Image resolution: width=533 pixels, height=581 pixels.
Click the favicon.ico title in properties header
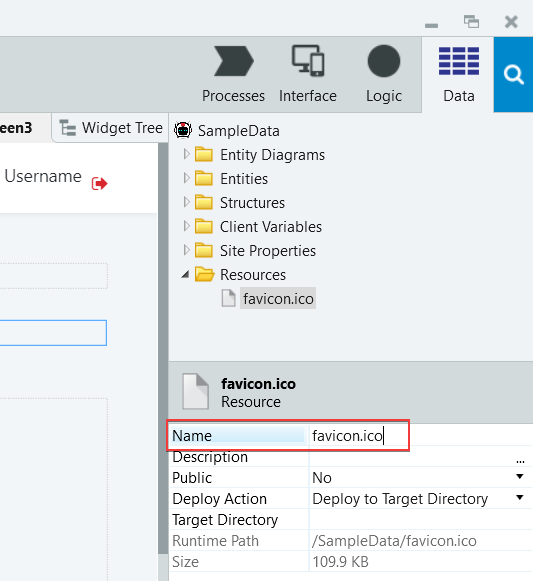pos(258,384)
